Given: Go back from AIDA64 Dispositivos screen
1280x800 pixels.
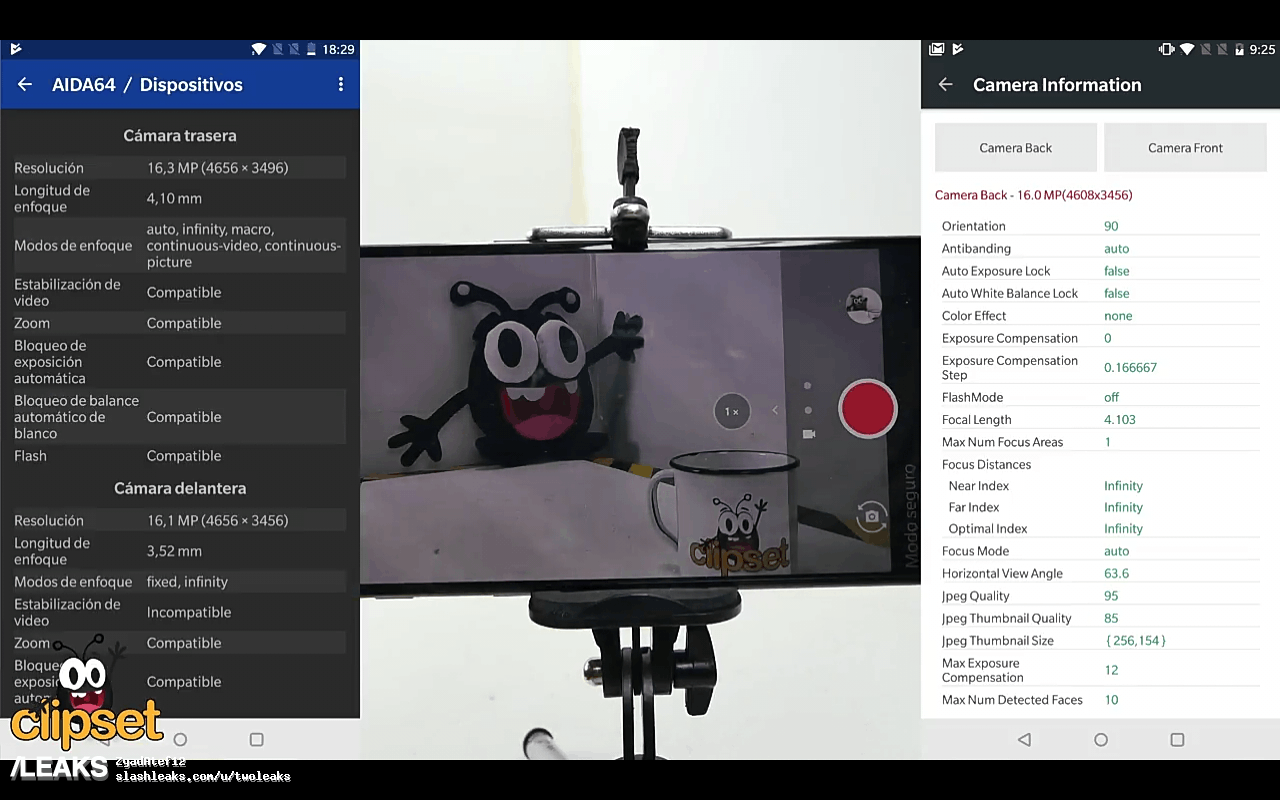Looking at the screenshot, I should [x=25, y=85].
